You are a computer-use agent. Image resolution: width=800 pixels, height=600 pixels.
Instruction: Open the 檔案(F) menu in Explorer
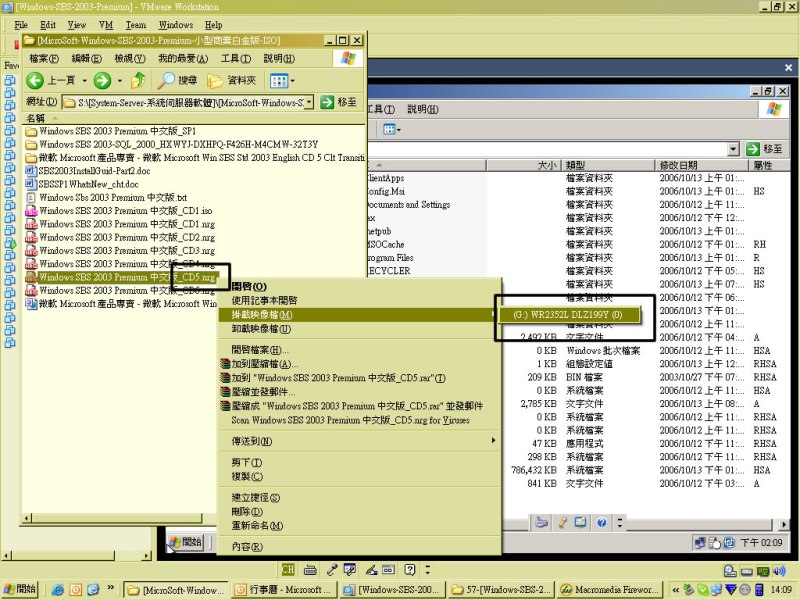(44, 59)
